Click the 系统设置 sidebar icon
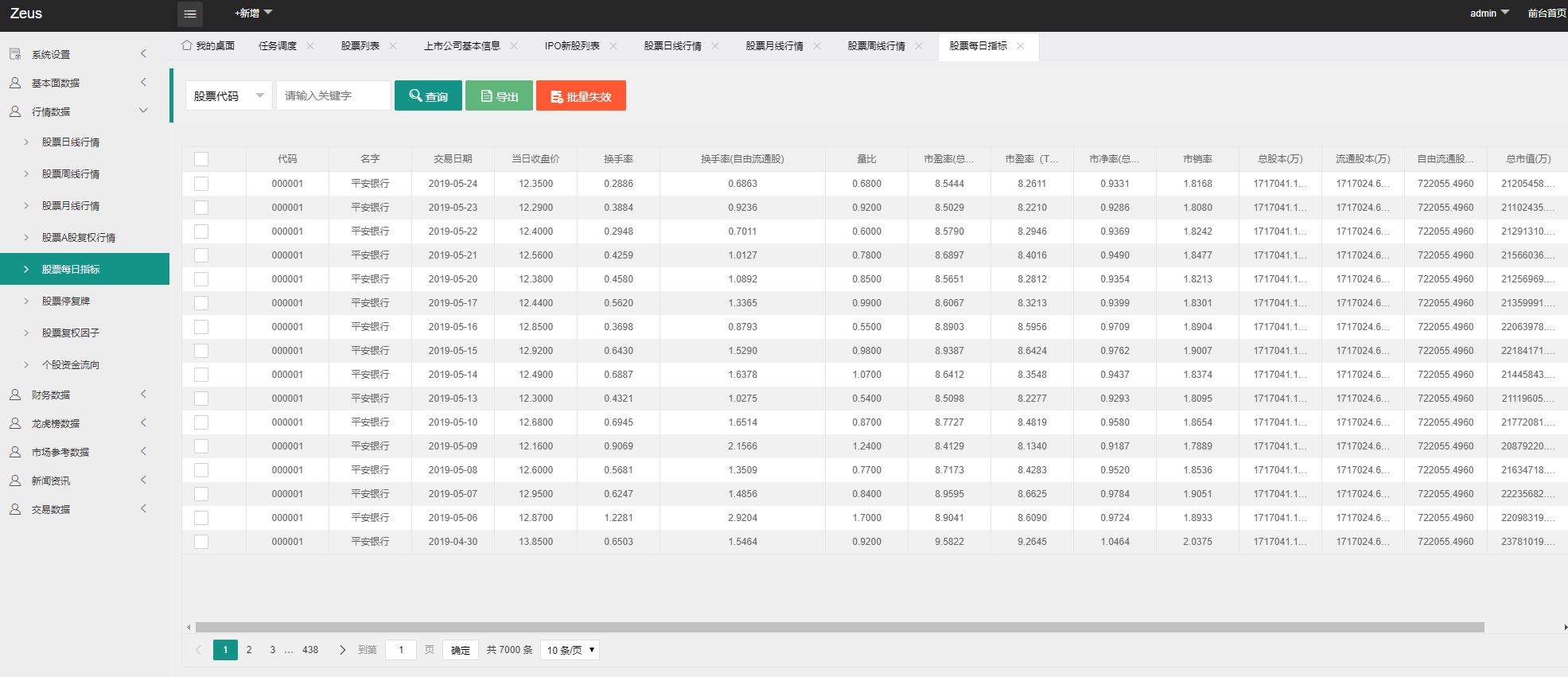Image resolution: width=1568 pixels, height=677 pixels. click(15, 54)
